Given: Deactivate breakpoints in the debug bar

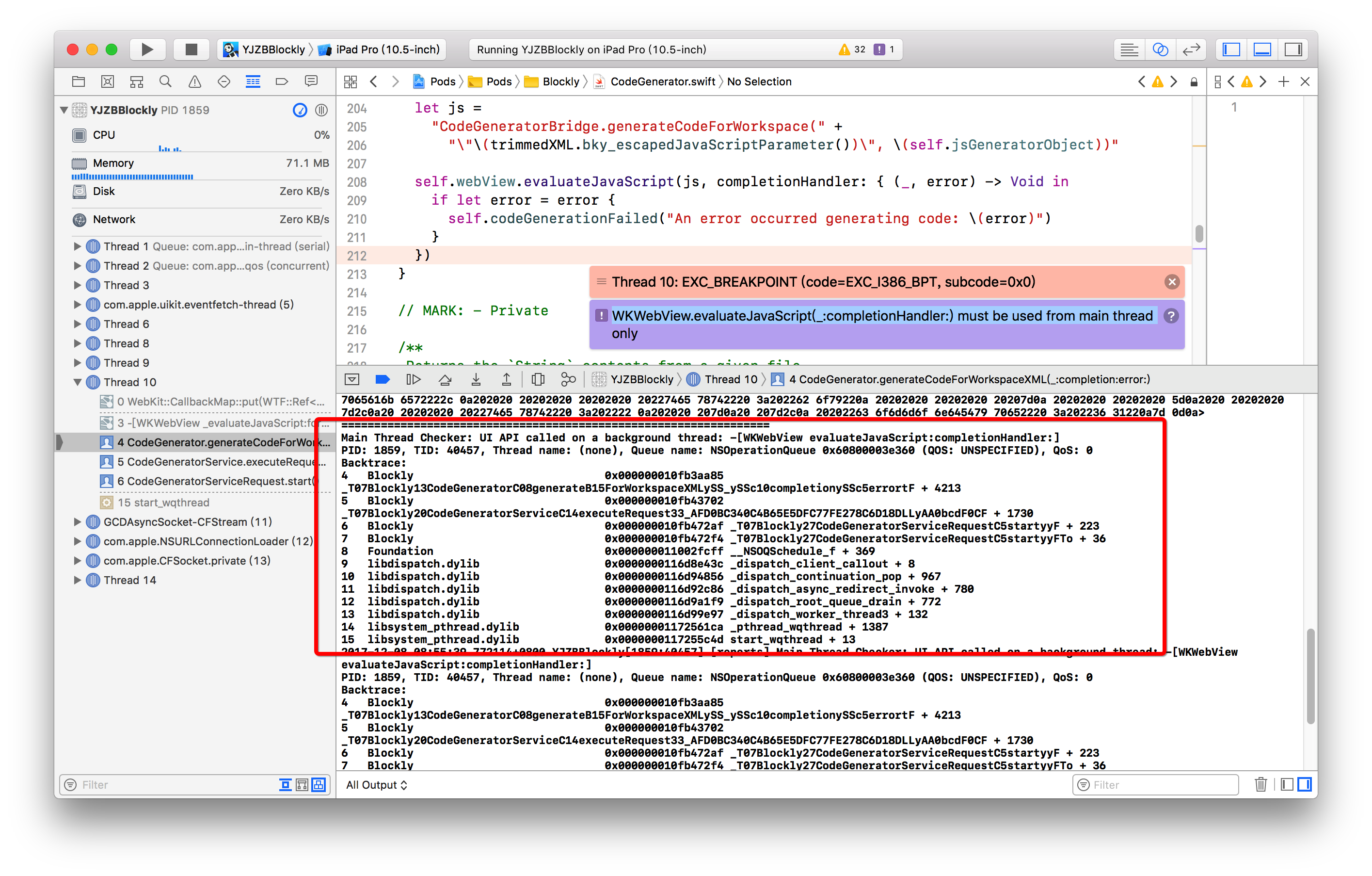Looking at the screenshot, I should [383, 379].
